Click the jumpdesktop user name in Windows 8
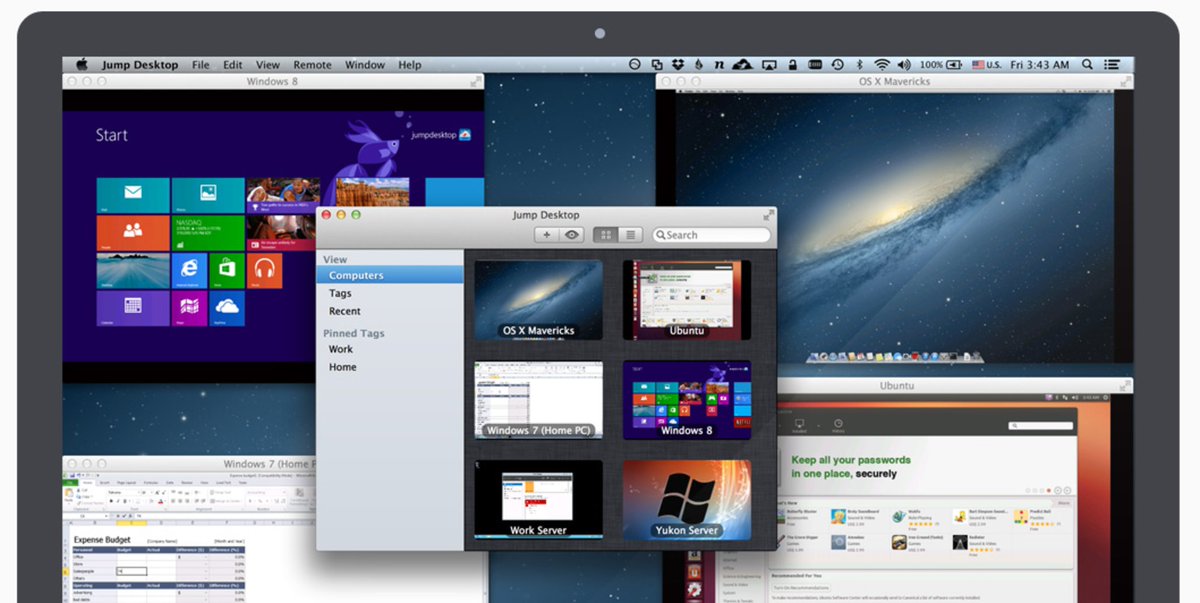Screen dimensions: 1200x603 tap(434, 134)
